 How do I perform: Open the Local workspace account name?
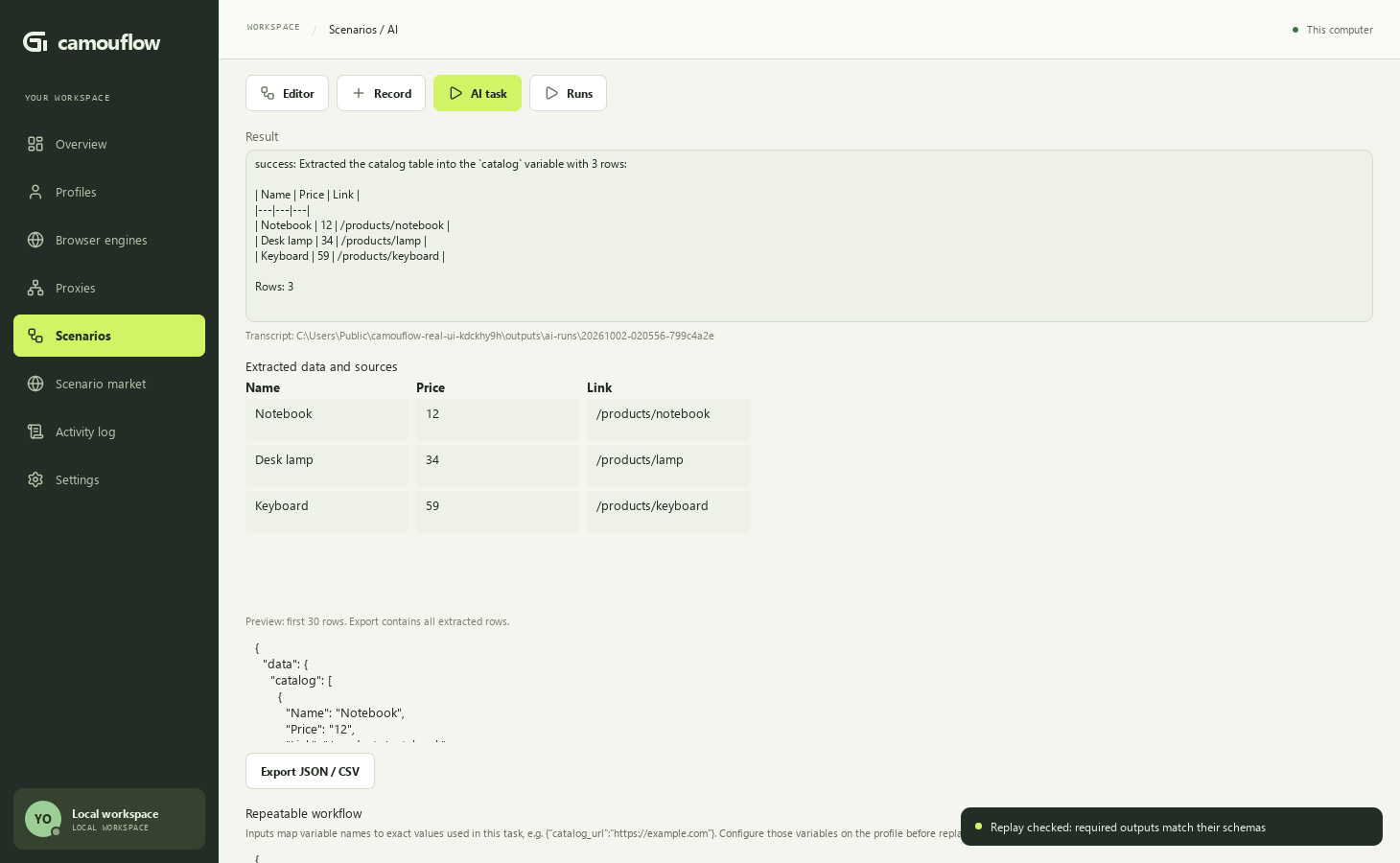tap(115, 814)
